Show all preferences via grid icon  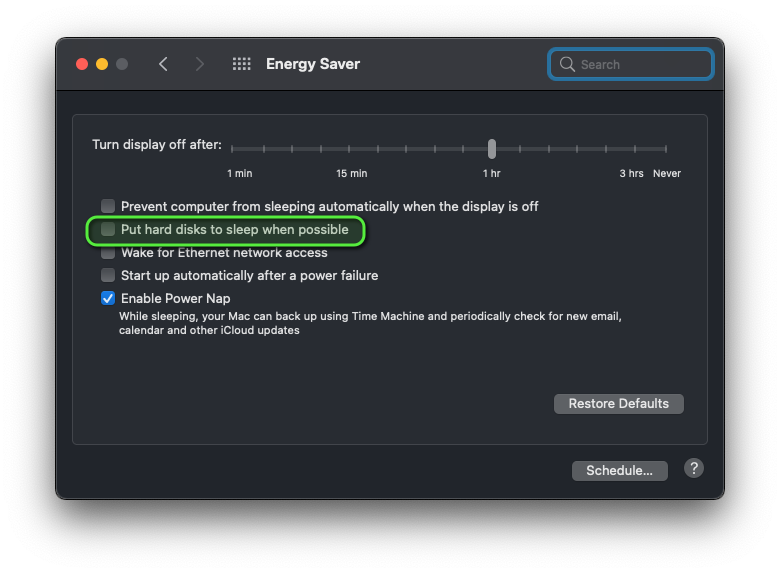[x=242, y=64]
